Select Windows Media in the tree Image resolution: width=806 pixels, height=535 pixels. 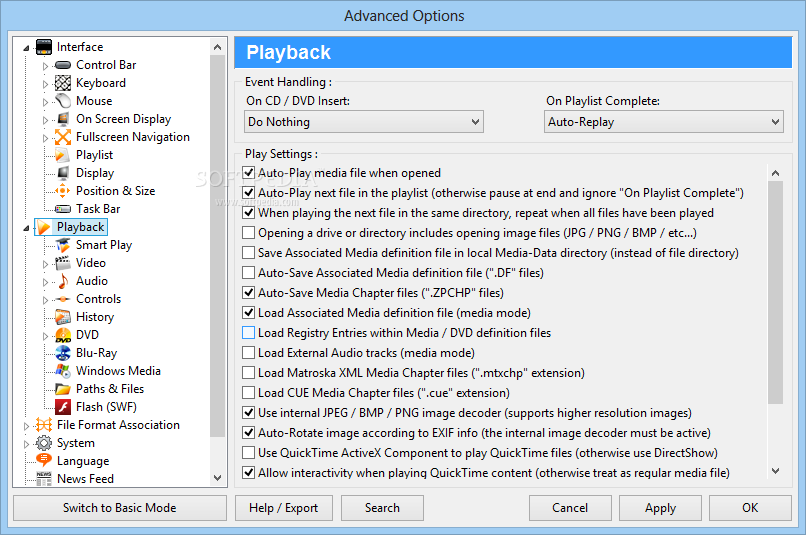tap(118, 371)
